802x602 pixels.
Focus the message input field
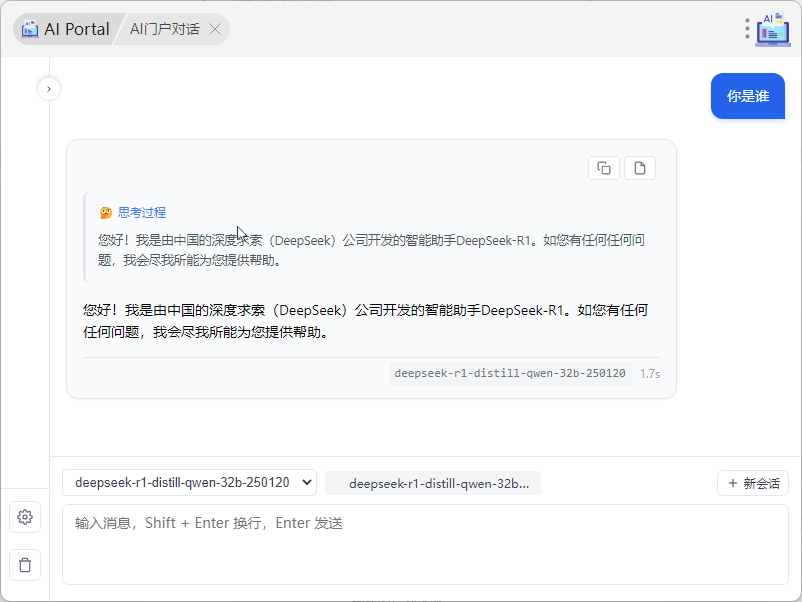(x=425, y=545)
